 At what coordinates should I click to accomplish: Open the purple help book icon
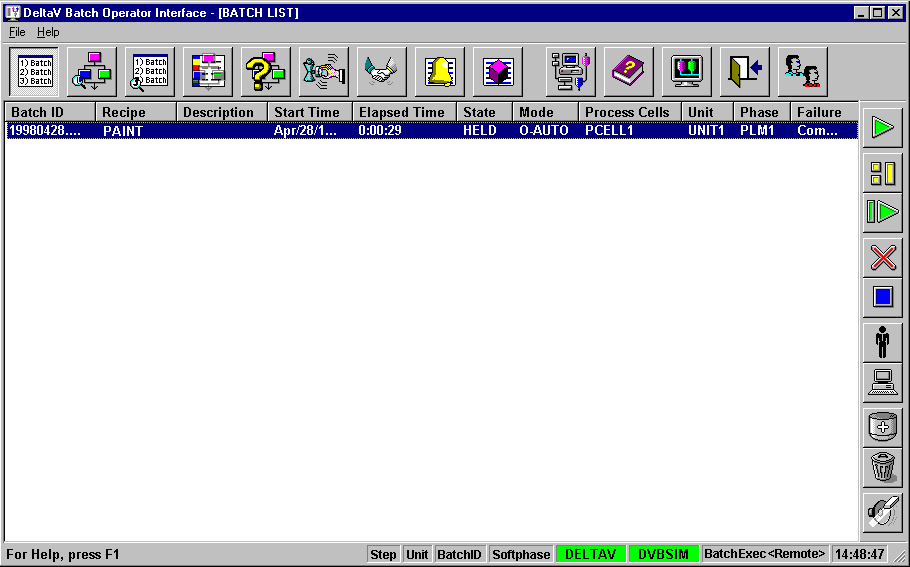pos(629,72)
